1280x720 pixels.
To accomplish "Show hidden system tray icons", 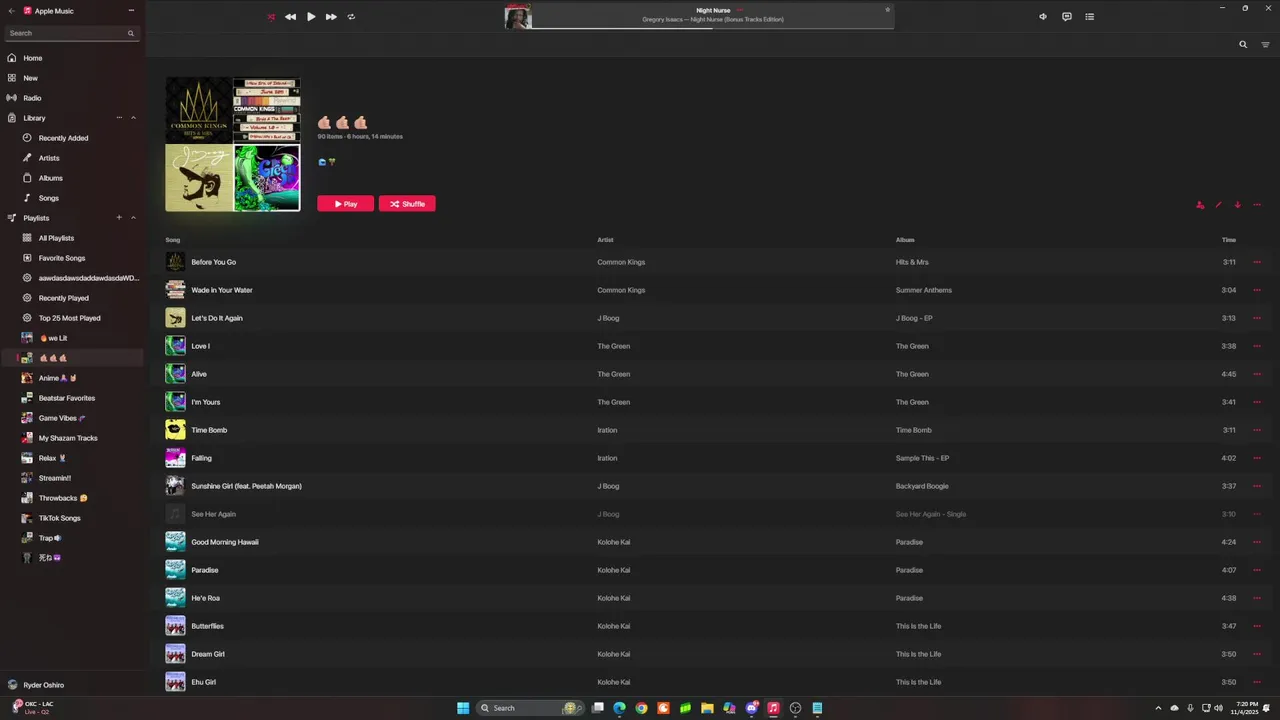I will click(x=1158, y=708).
